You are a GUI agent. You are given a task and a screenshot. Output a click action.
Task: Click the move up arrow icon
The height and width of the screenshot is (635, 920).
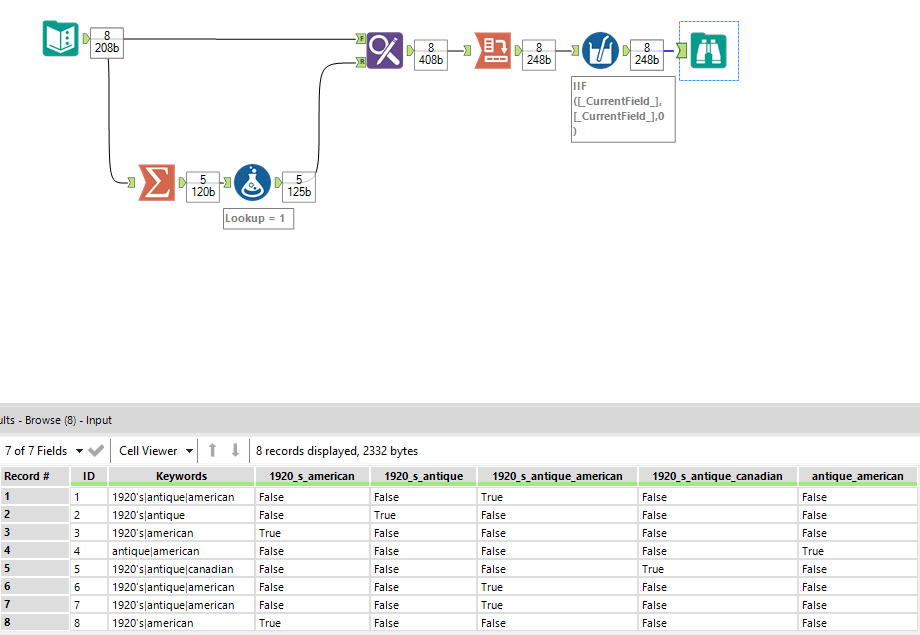212,450
